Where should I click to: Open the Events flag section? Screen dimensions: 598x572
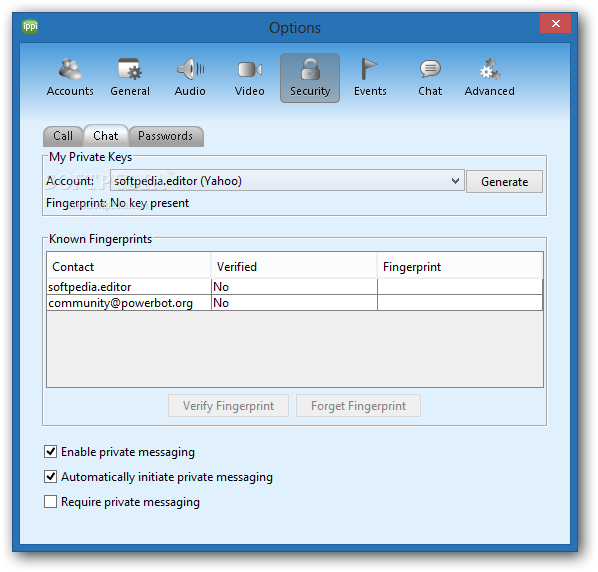(x=370, y=78)
